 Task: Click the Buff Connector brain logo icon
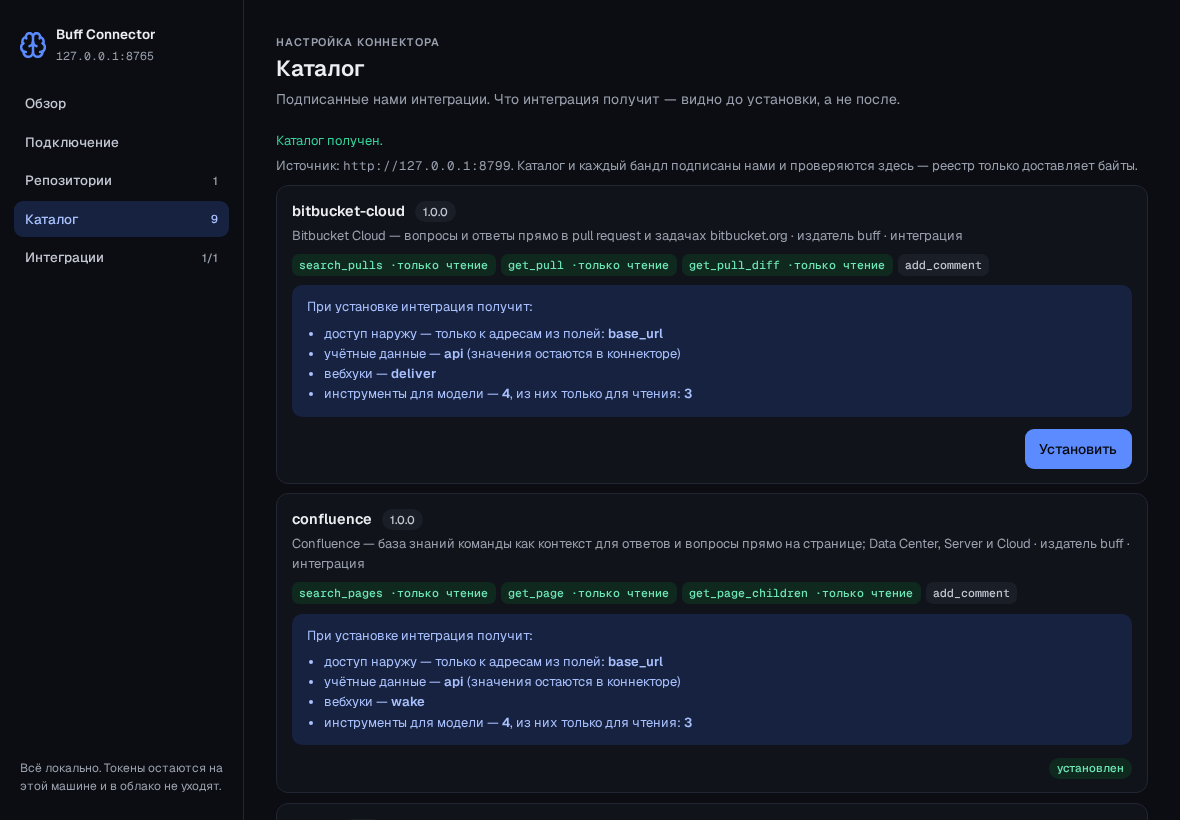pos(32,45)
